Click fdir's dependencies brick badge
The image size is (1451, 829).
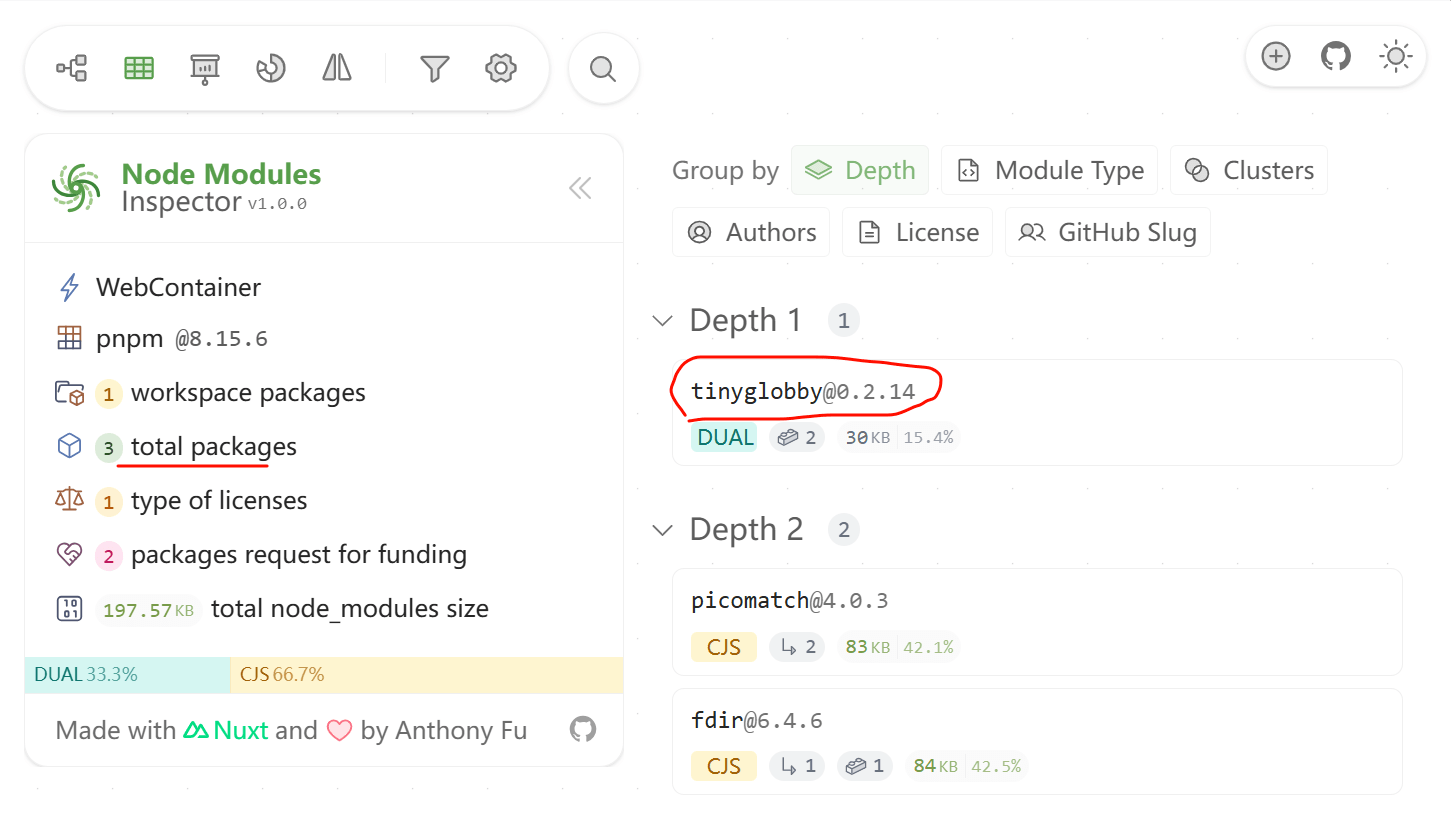tap(865, 767)
